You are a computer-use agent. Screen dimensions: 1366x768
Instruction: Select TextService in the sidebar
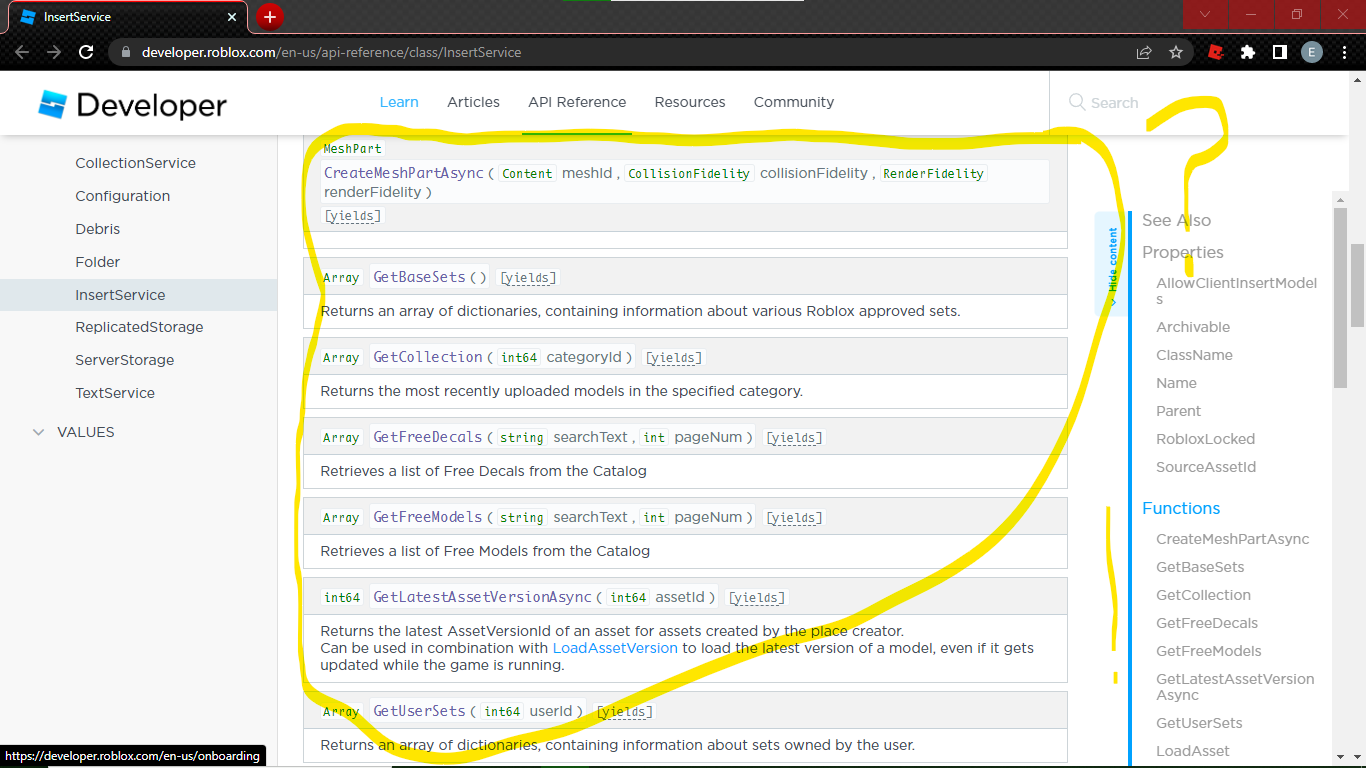tap(115, 393)
